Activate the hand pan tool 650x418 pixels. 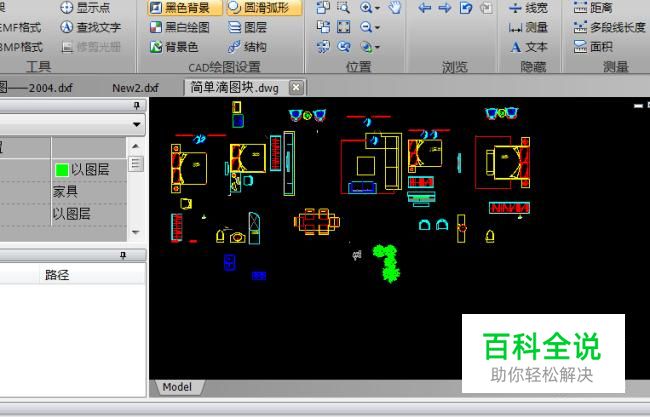coord(395,7)
